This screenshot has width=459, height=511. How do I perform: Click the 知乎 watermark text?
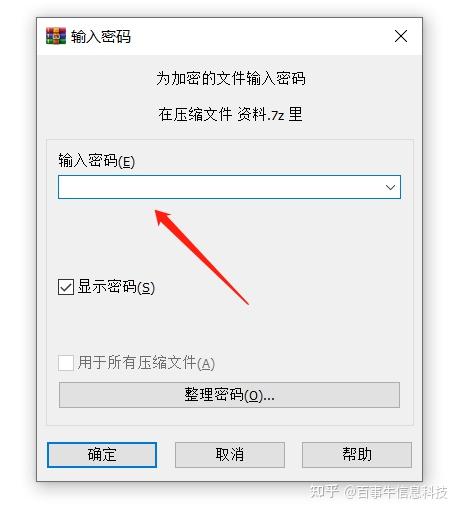324,492
